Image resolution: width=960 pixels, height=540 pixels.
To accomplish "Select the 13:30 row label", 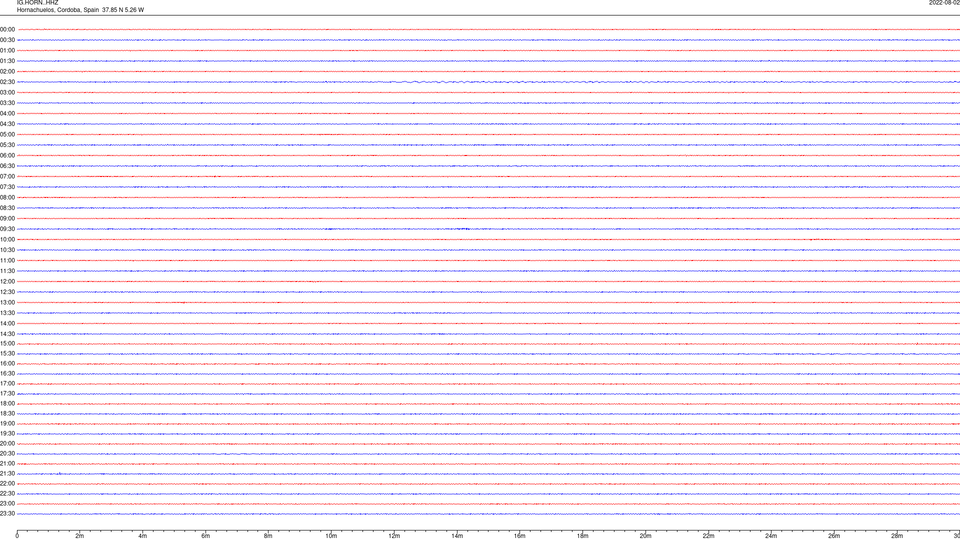I will [x=7, y=313].
